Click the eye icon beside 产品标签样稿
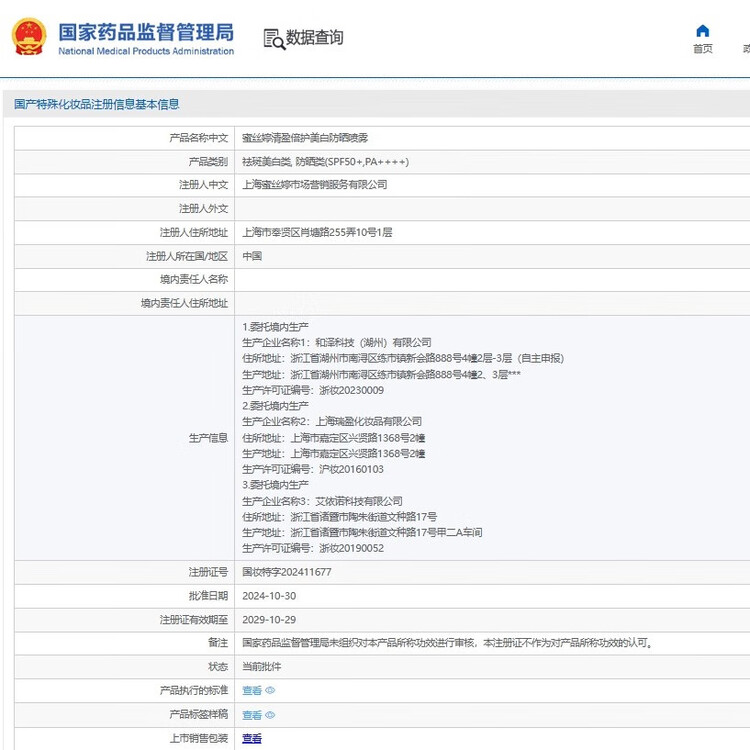 pos(270,715)
